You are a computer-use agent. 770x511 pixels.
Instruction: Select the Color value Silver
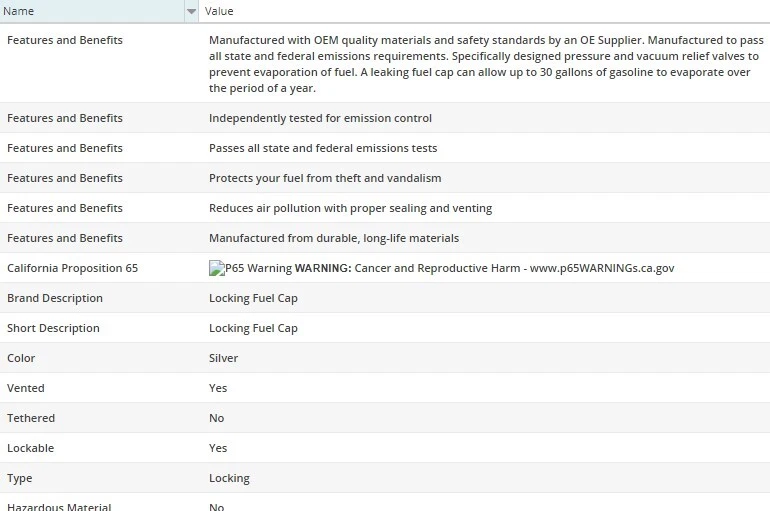click(x=223, y=358)
